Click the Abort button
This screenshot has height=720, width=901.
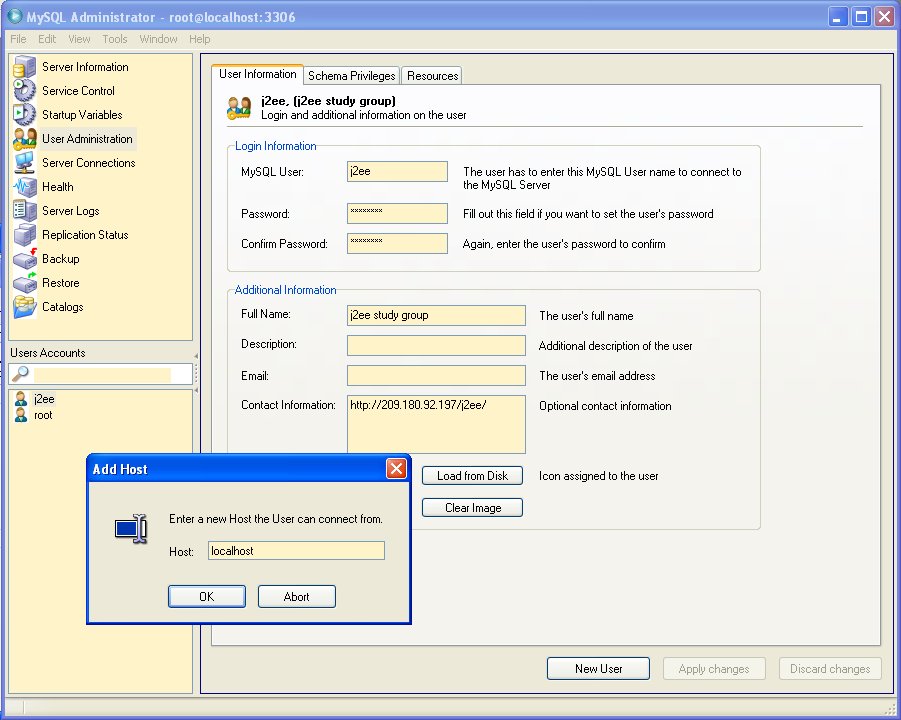(297, 596)
